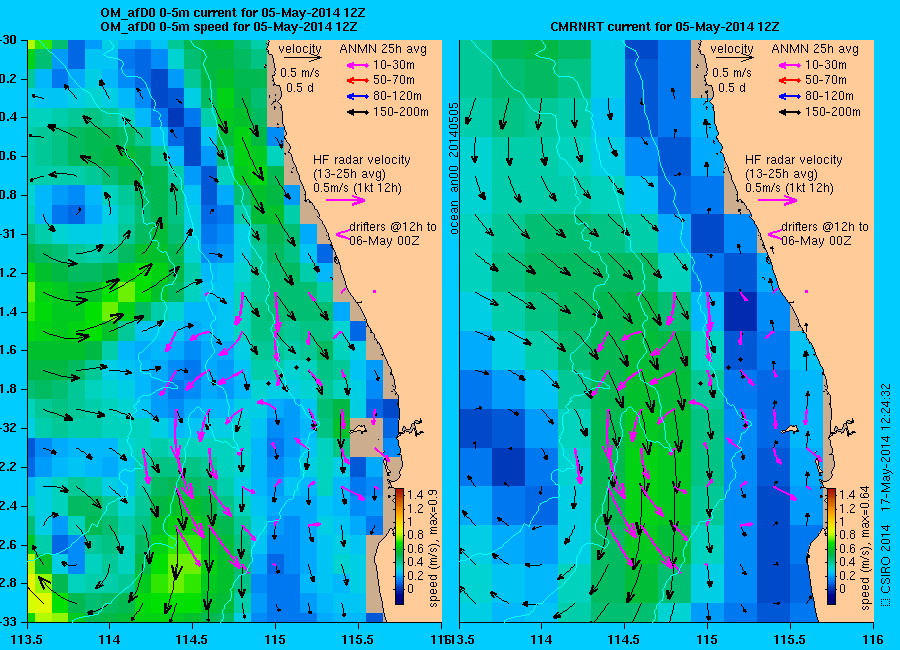The height and width of the screenshot is (650, 900).
Task: Click the red 50-70m arrow in left legend
Action: 358,80
